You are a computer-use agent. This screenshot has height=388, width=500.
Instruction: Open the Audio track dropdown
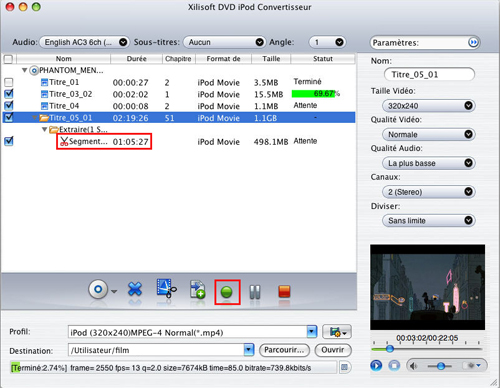coord(84,42)
